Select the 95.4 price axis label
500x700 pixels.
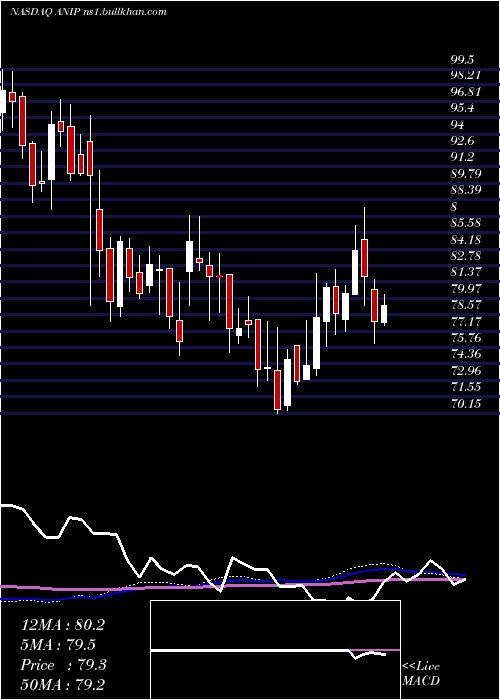[462, 108]
